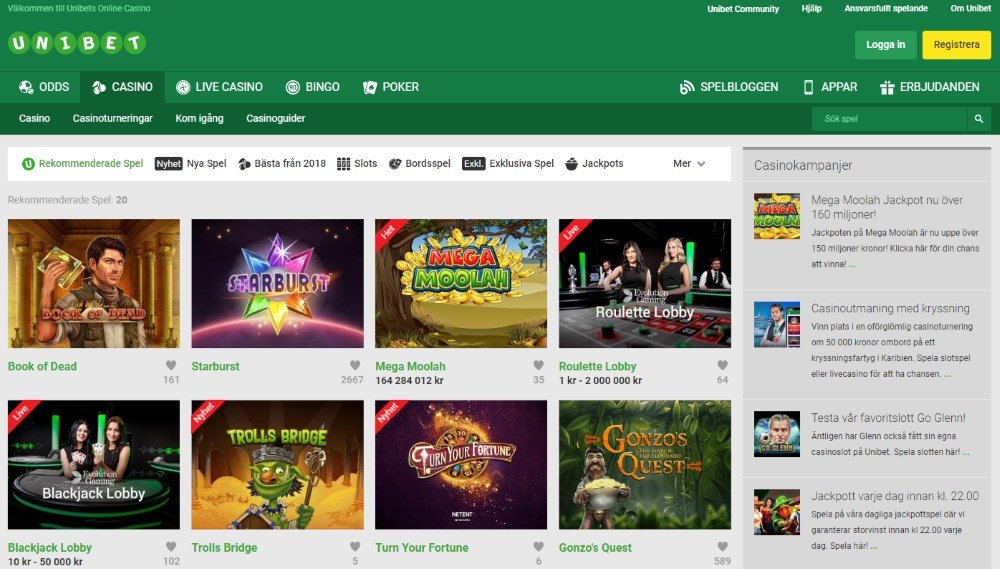1000x569 pixels.
Task: Click the cruise campaign image
Action: coord(777,325)
